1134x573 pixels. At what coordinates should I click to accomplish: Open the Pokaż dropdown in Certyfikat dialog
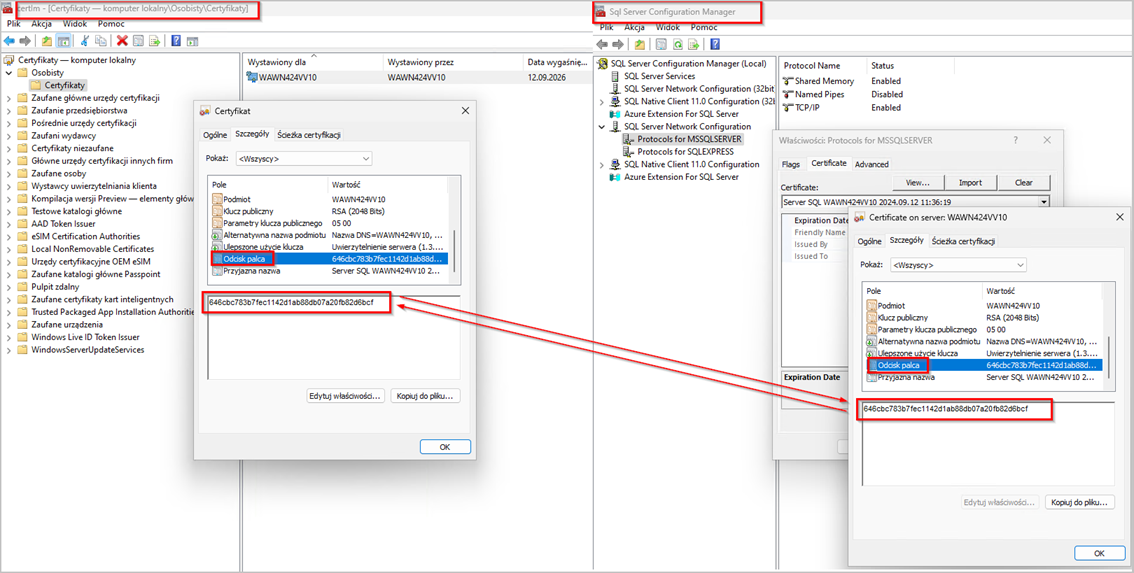[366, 158]
